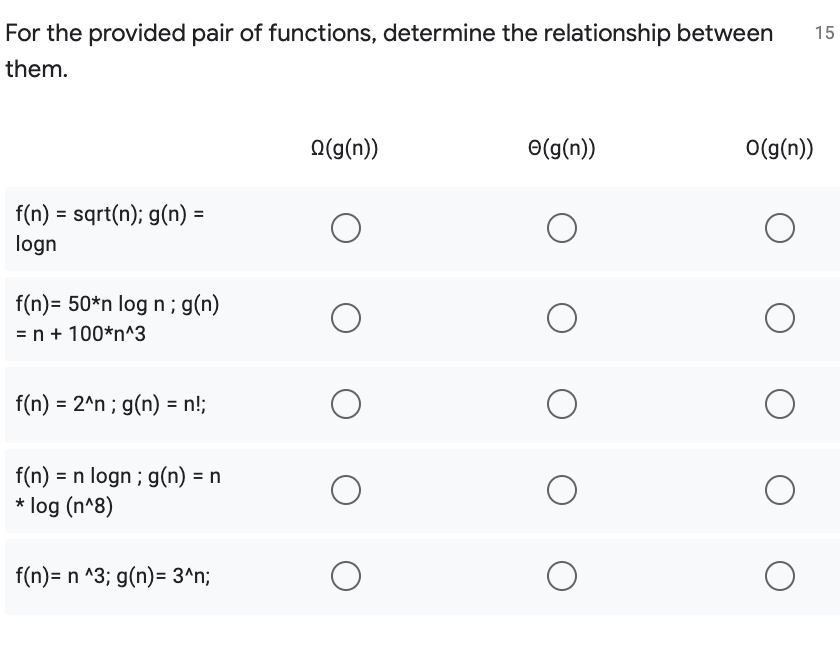Pick Θ(g(n)) for n logn and log(n^8) row

(x=562, y=490)
